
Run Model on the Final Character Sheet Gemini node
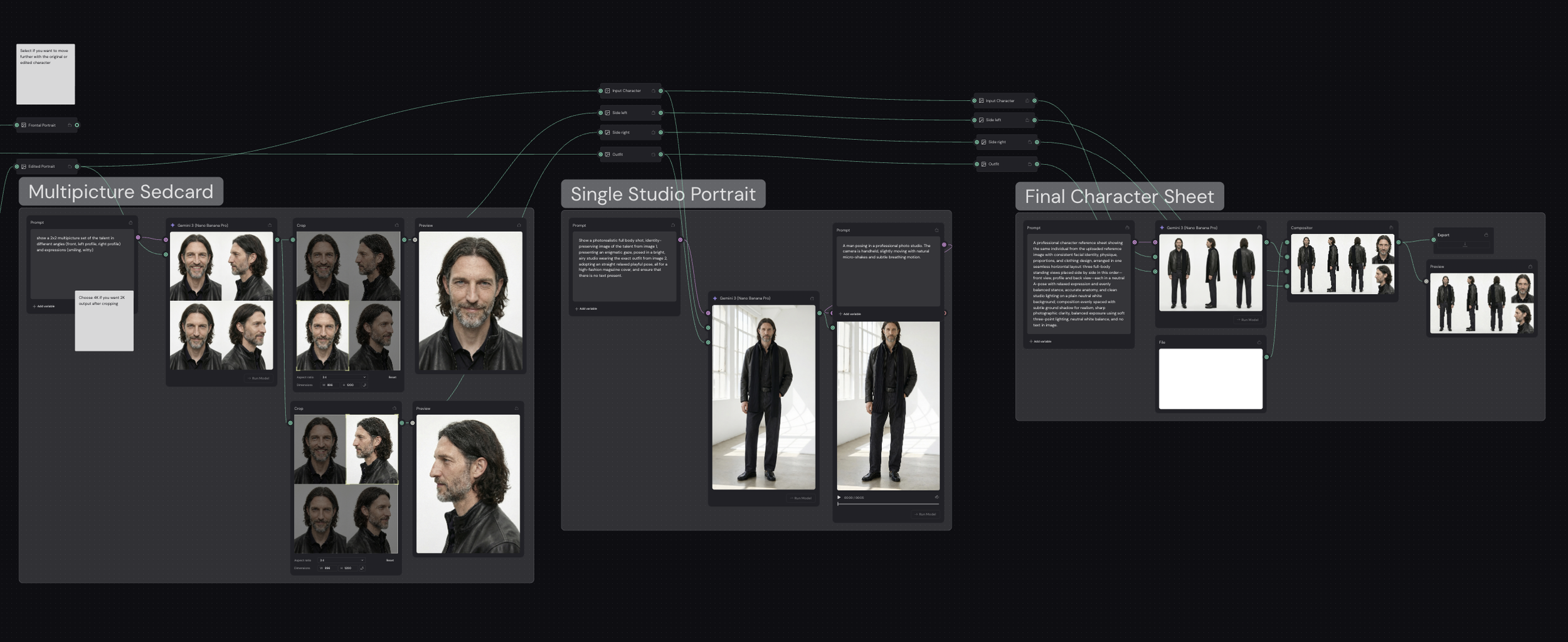1248,320
